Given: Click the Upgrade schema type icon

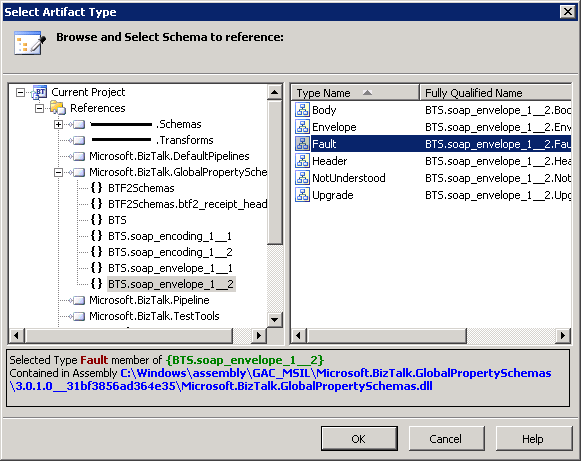Looking at the screenshot, I should coord(302,195).
